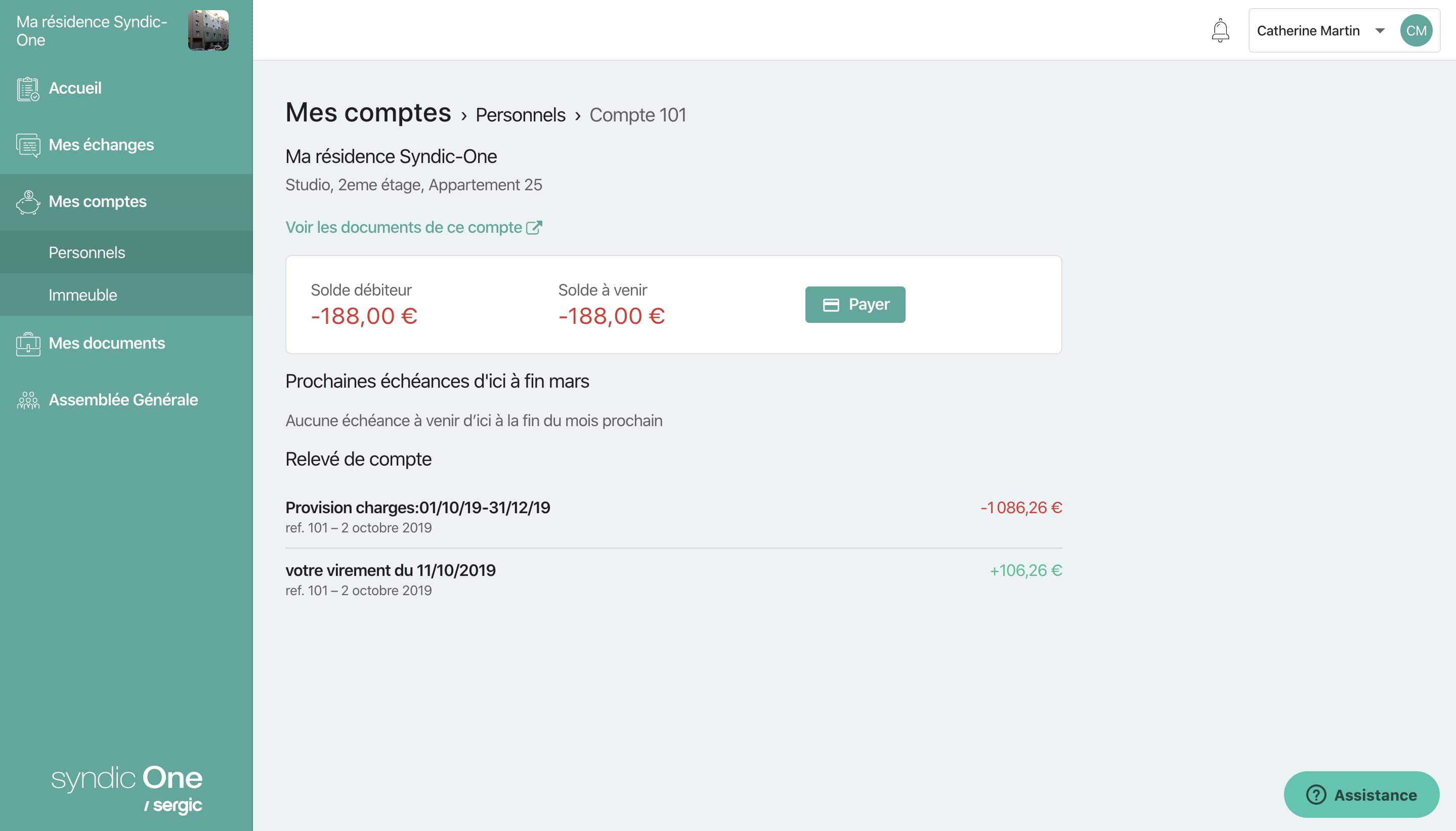Click the Prochaines échéances d'ici à fin mars heading
Viewport: 1456px width, 831px height.
(437, 381)
